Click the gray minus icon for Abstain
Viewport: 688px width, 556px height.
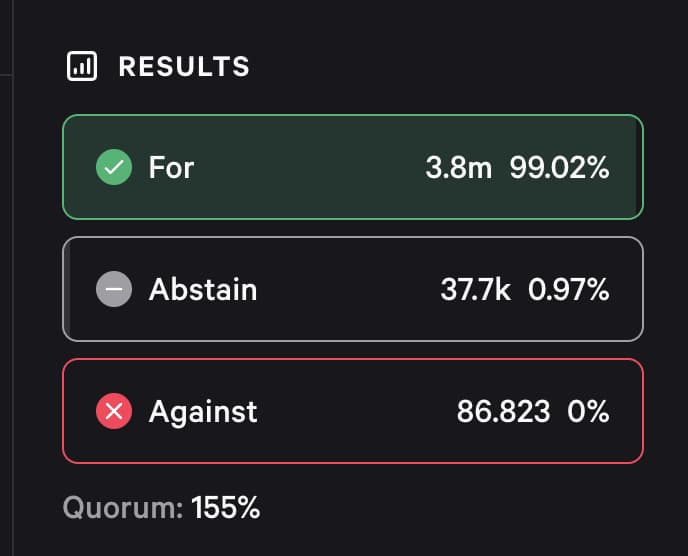tap(114, 290)
